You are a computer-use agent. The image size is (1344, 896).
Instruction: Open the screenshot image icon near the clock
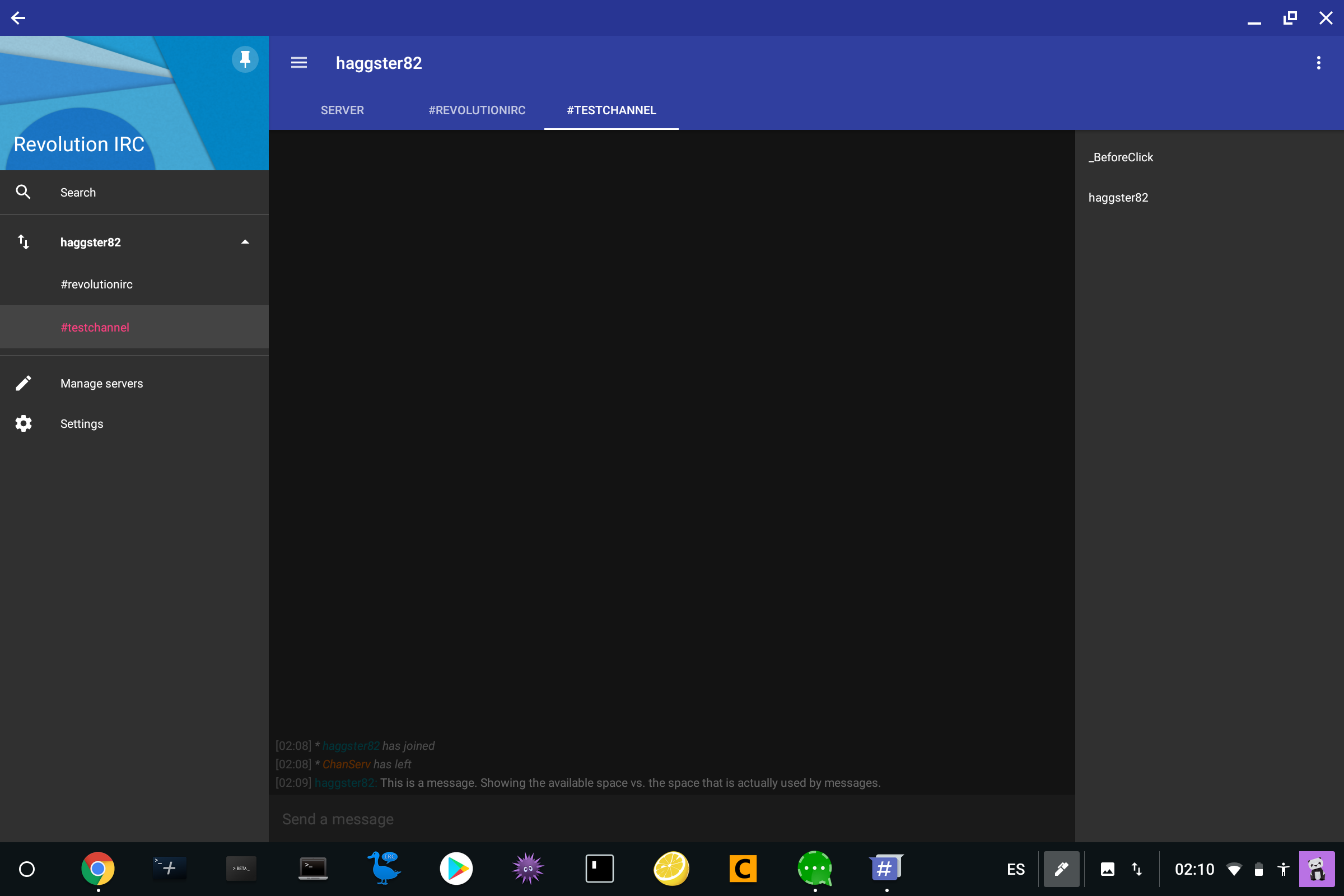[x=1108, y=869]
